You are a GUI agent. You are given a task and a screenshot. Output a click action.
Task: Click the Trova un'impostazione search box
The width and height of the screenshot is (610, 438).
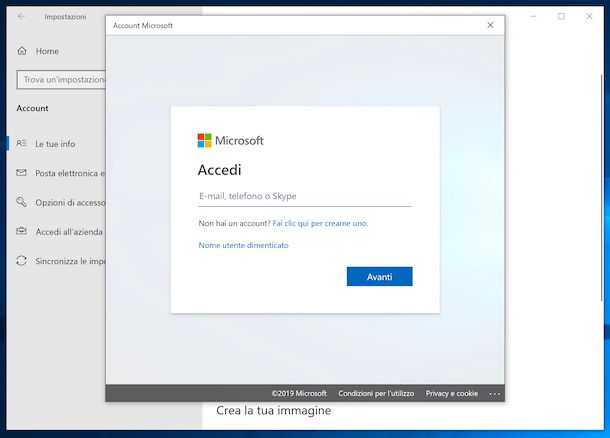pos(61,80)
